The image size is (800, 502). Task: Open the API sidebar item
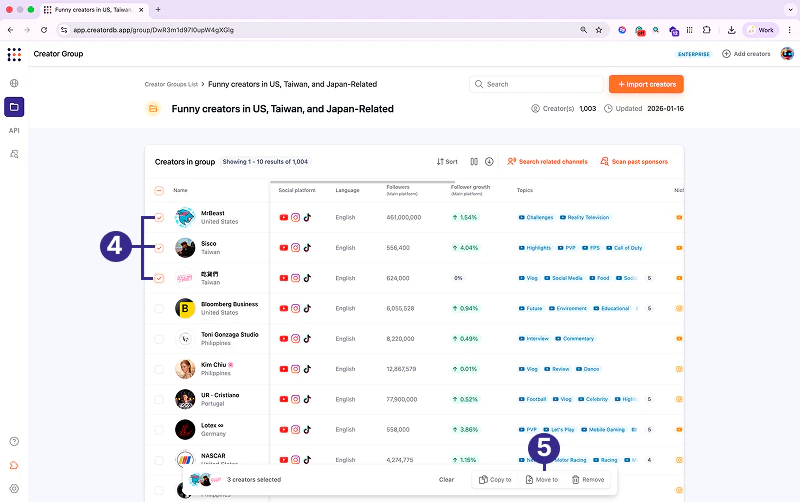tap(14, 131)
